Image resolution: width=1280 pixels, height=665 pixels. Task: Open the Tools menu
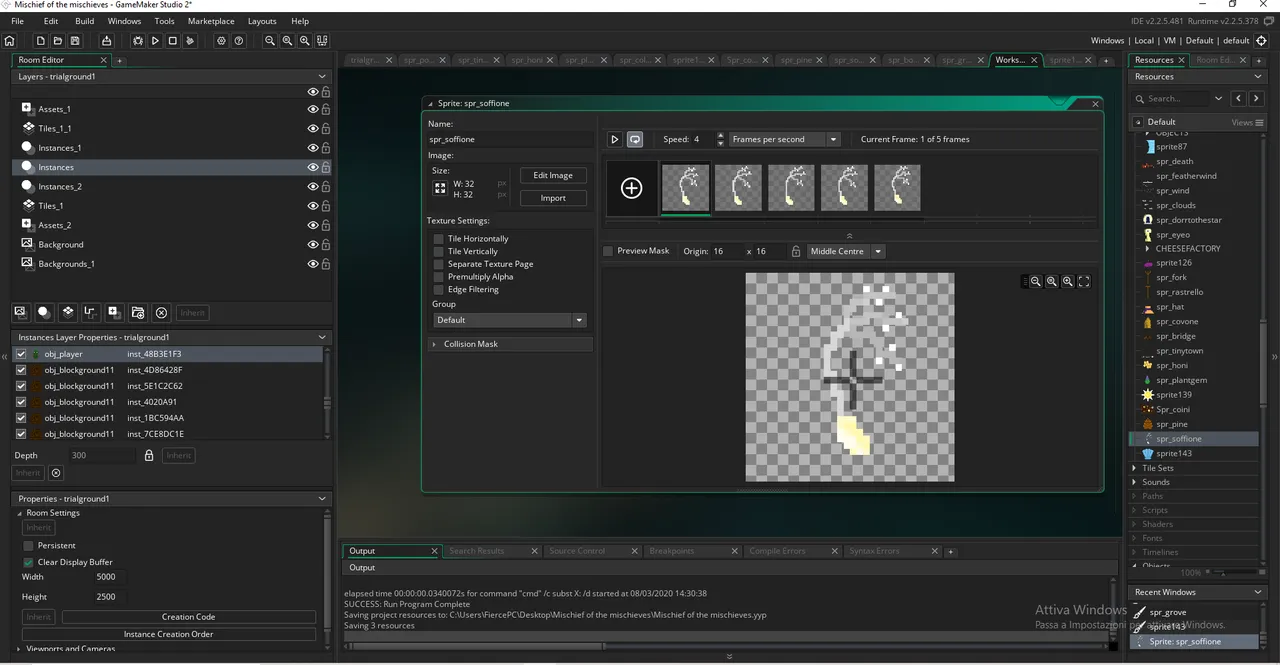point(164,21)
